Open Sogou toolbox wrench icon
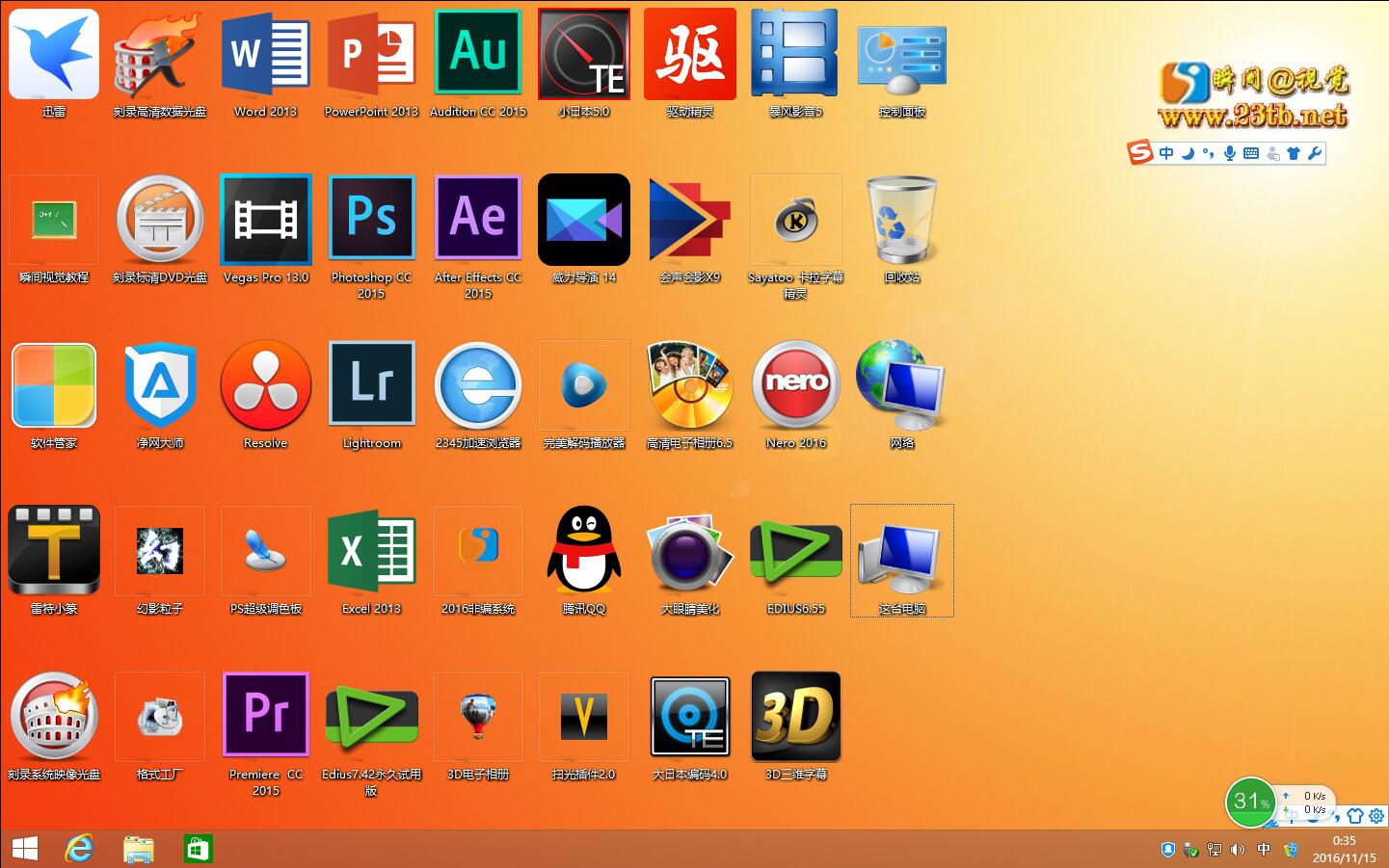 click(1314, 153)
